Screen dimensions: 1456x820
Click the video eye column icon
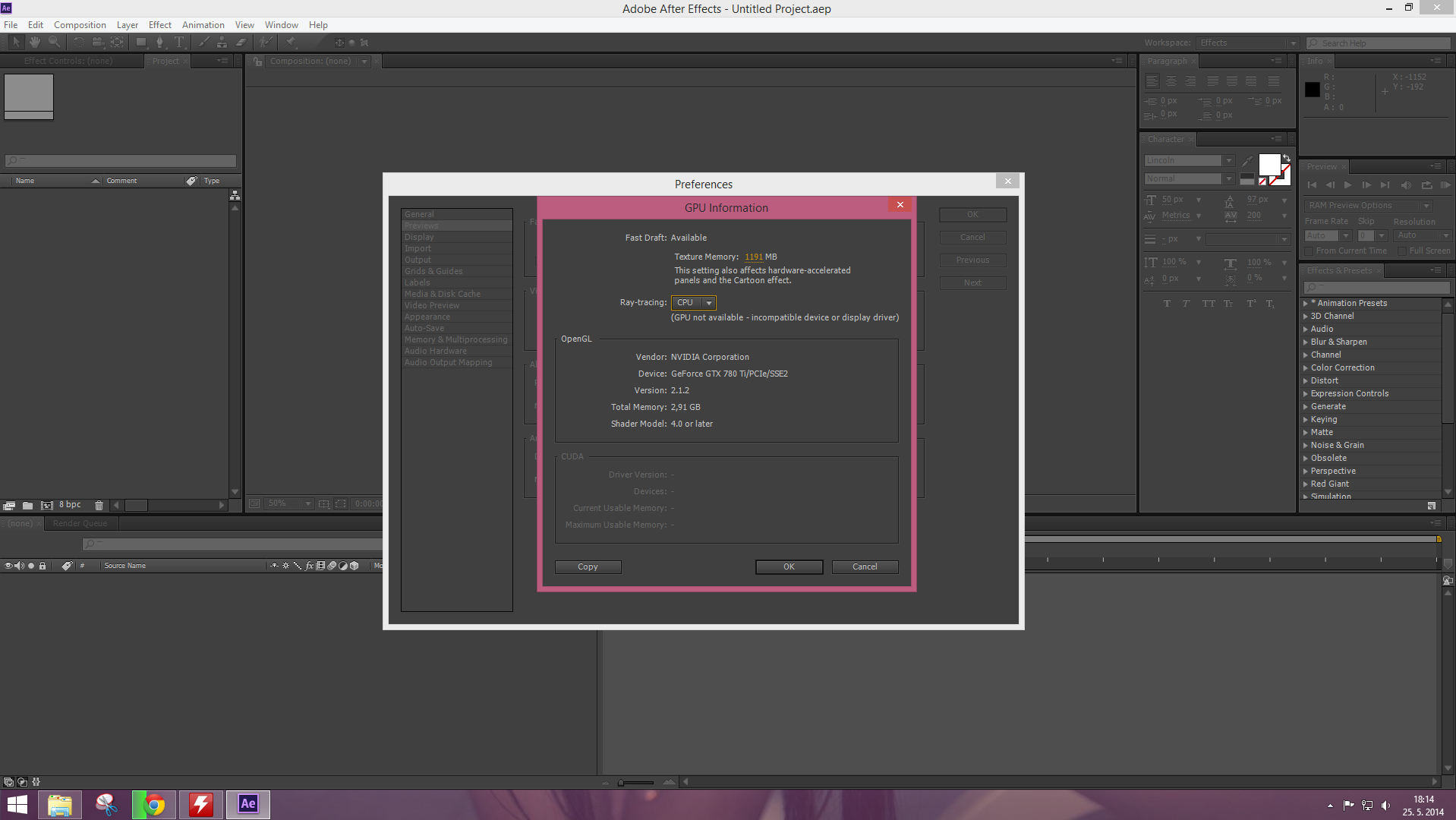8,566
